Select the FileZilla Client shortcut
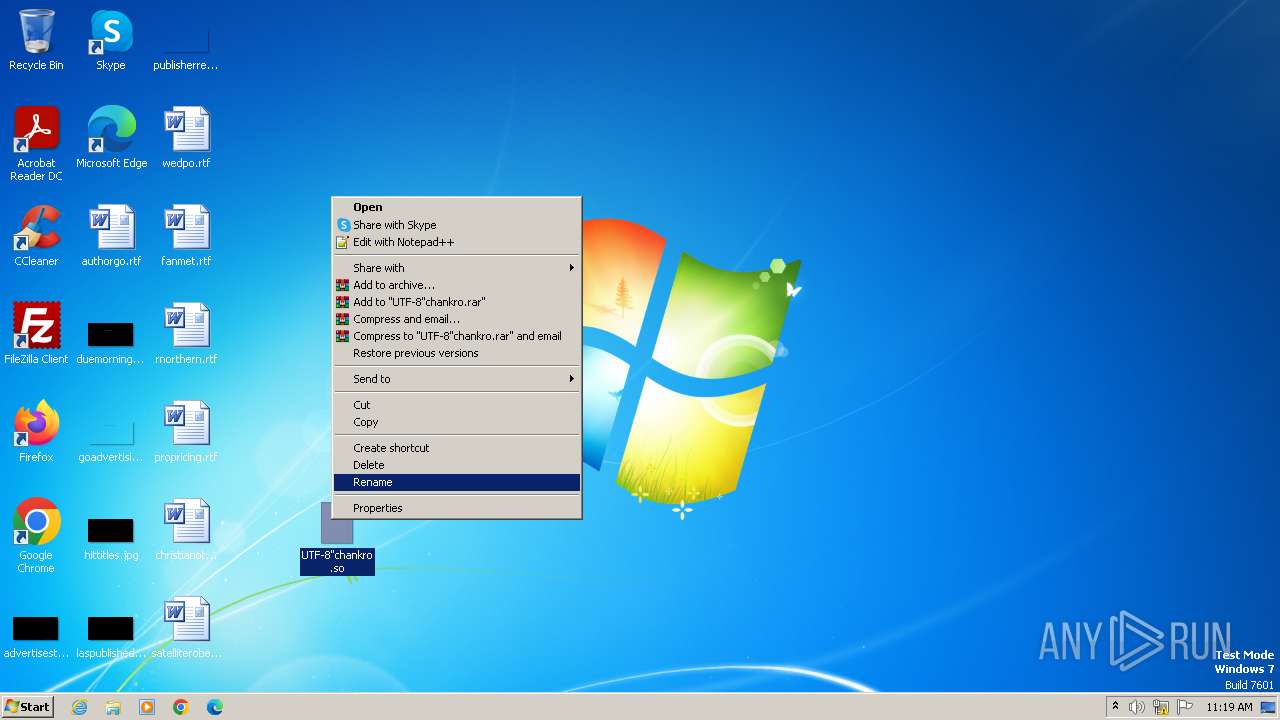Image resolution: width=1280 pixels, height=720 pixels. tap(36, 334)
